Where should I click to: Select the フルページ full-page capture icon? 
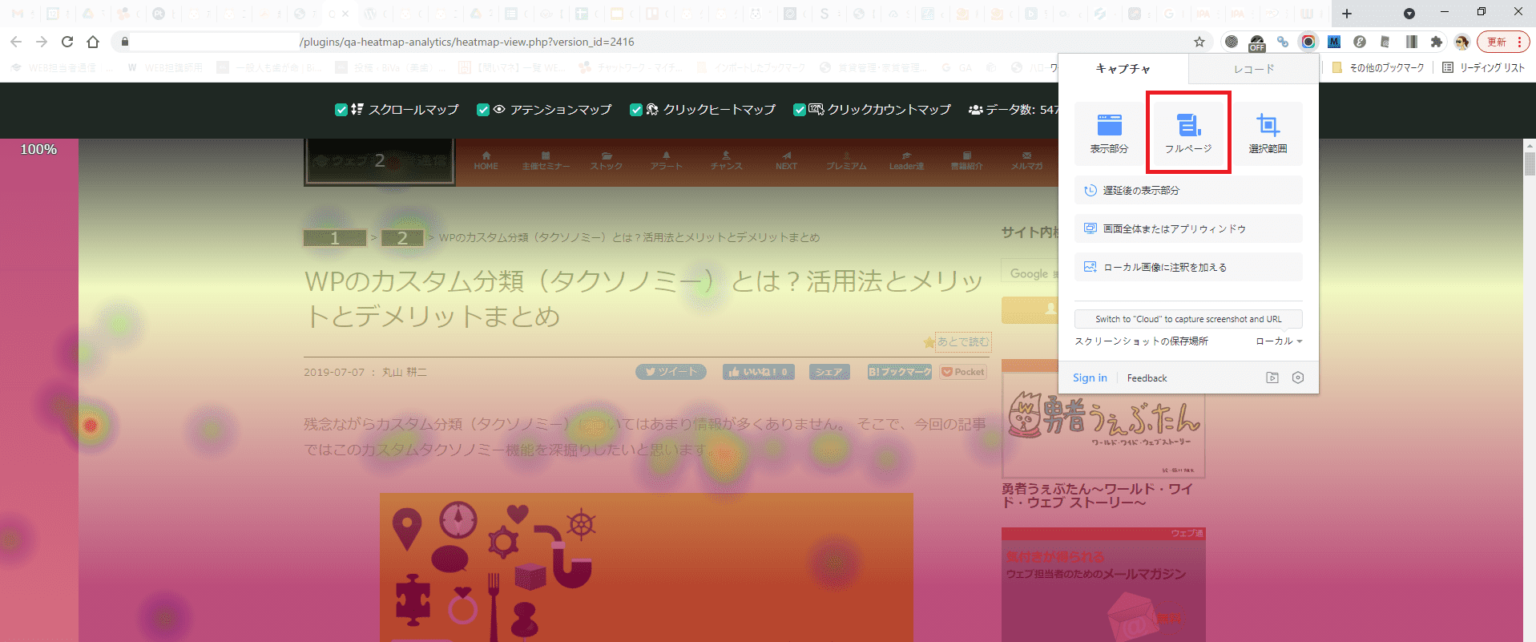(x=1187, y=131)
